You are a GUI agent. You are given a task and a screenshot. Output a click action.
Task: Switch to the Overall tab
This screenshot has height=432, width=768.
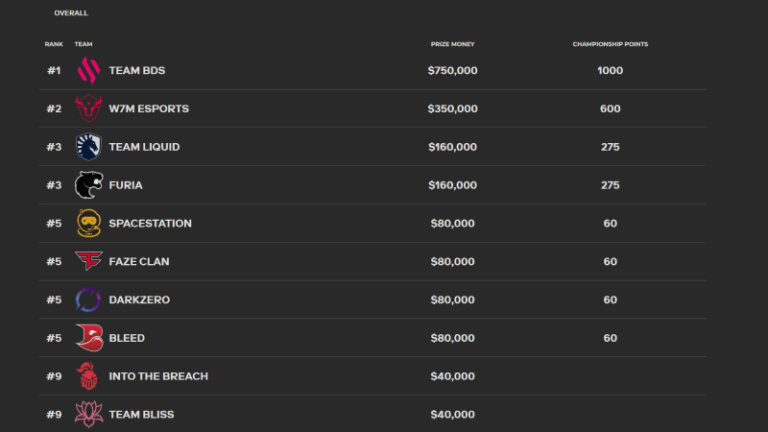(x=71, y=13)
